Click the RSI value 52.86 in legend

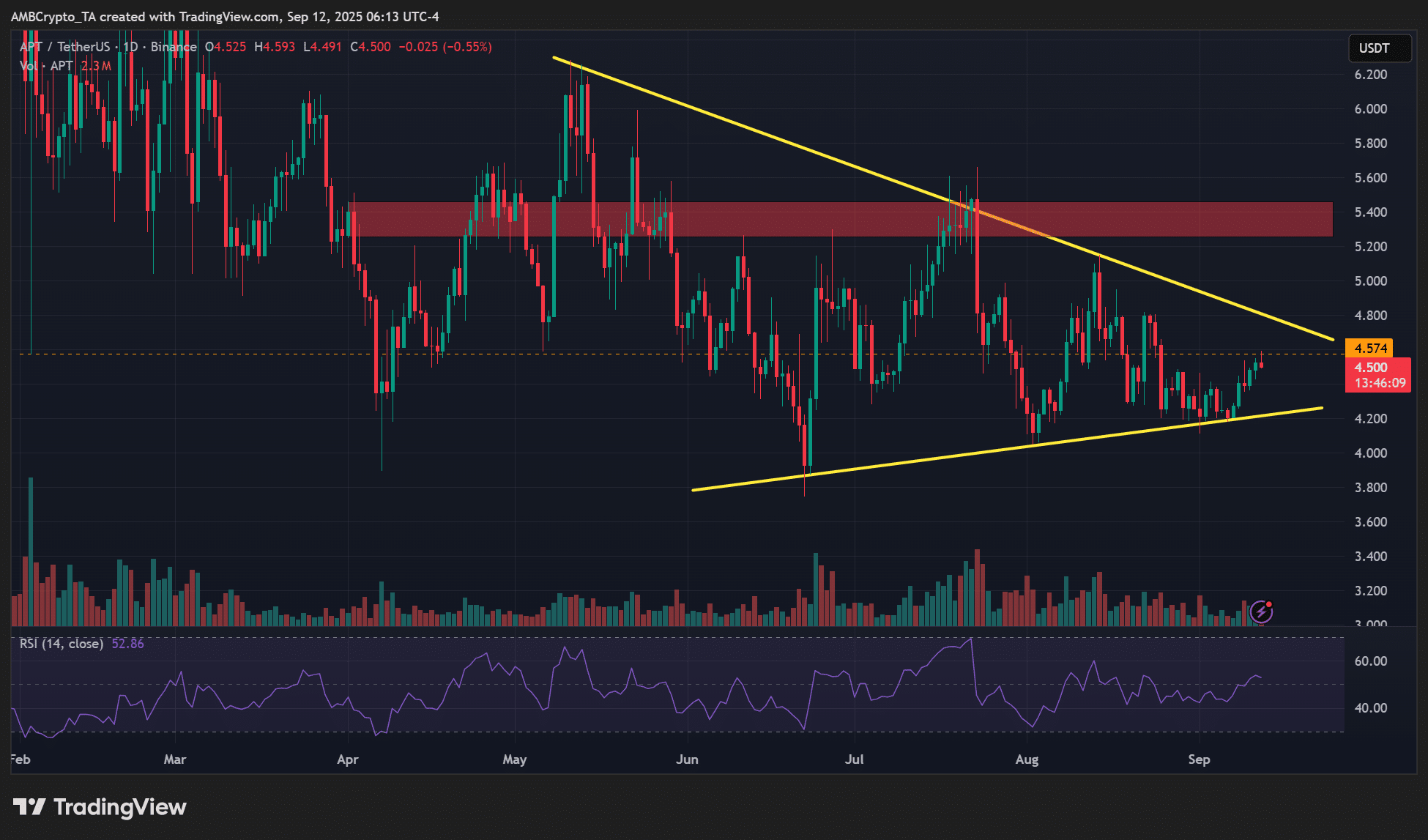point(127,644)
